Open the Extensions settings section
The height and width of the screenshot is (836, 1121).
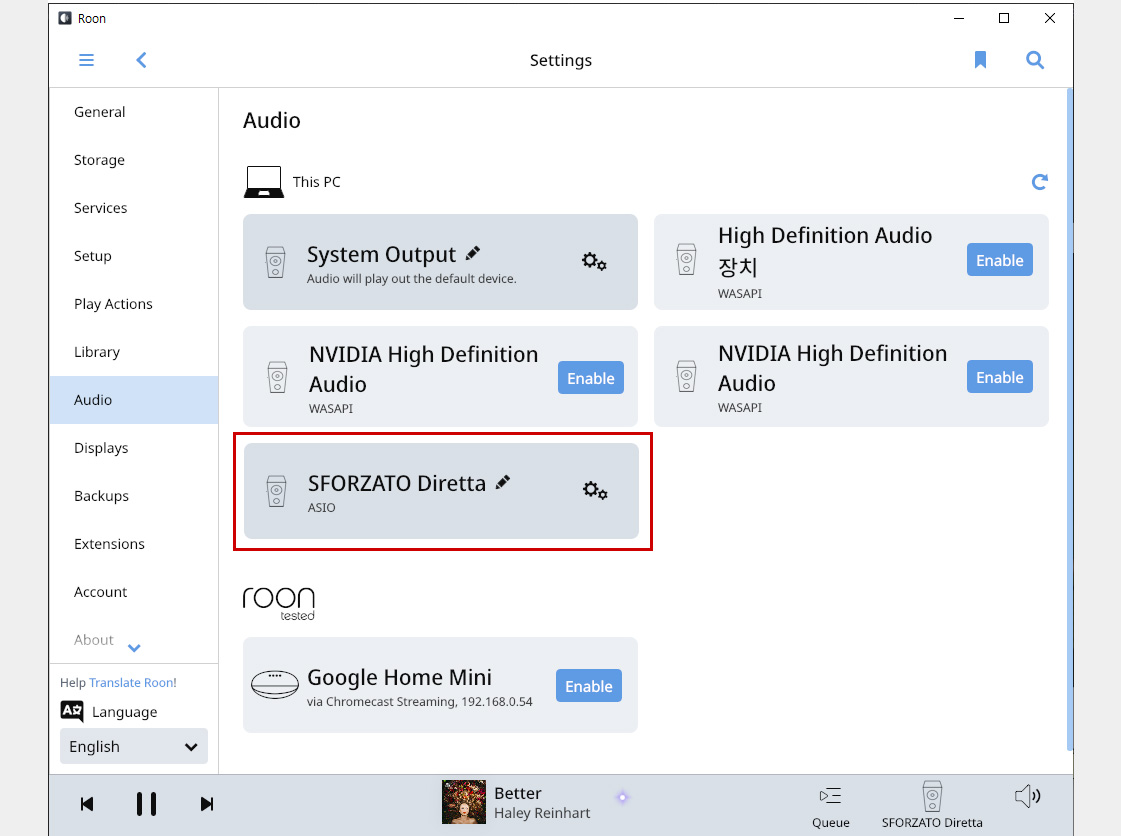[x=109, y=544]
